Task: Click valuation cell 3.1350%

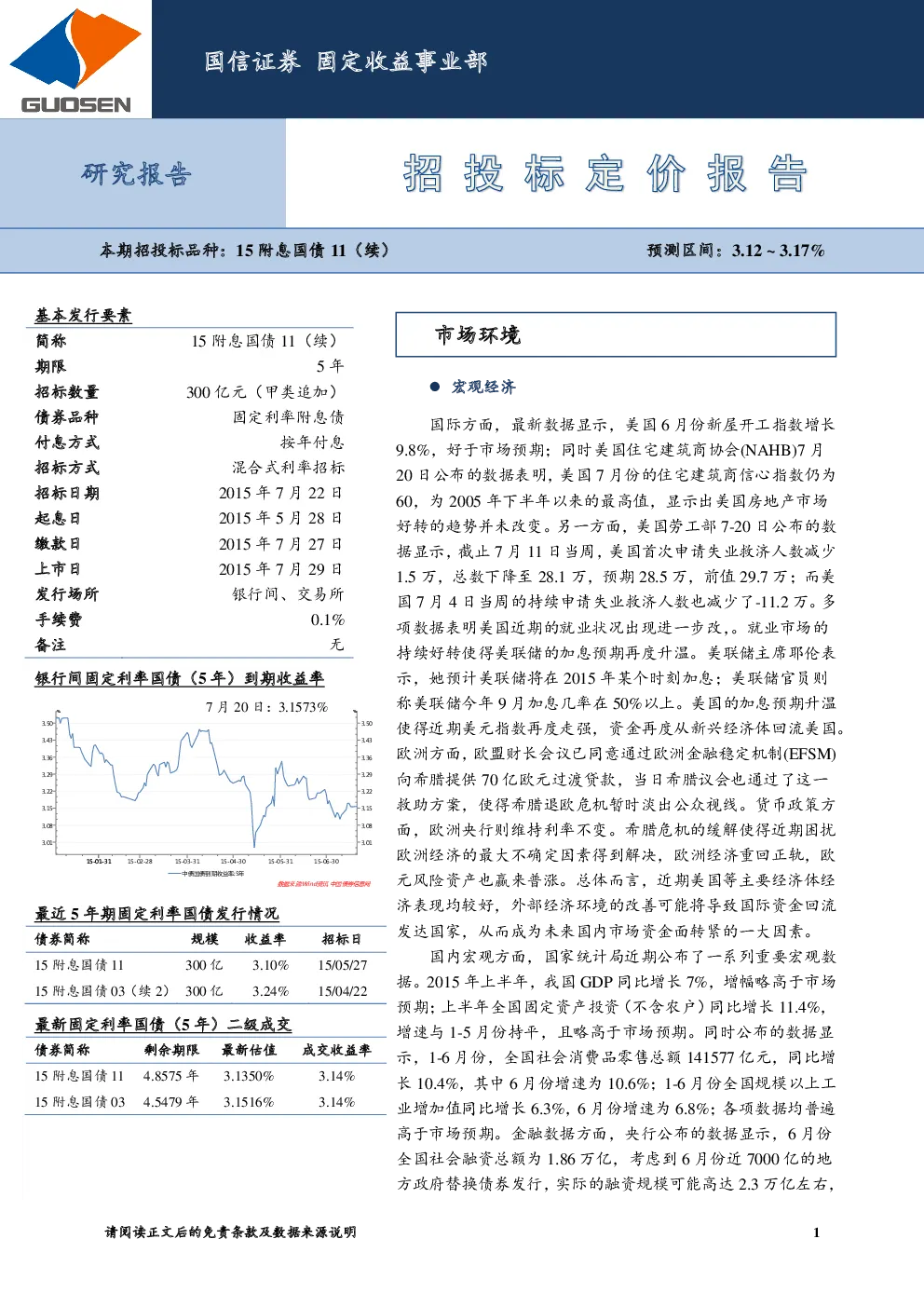Action: [x=249, y=1076]
